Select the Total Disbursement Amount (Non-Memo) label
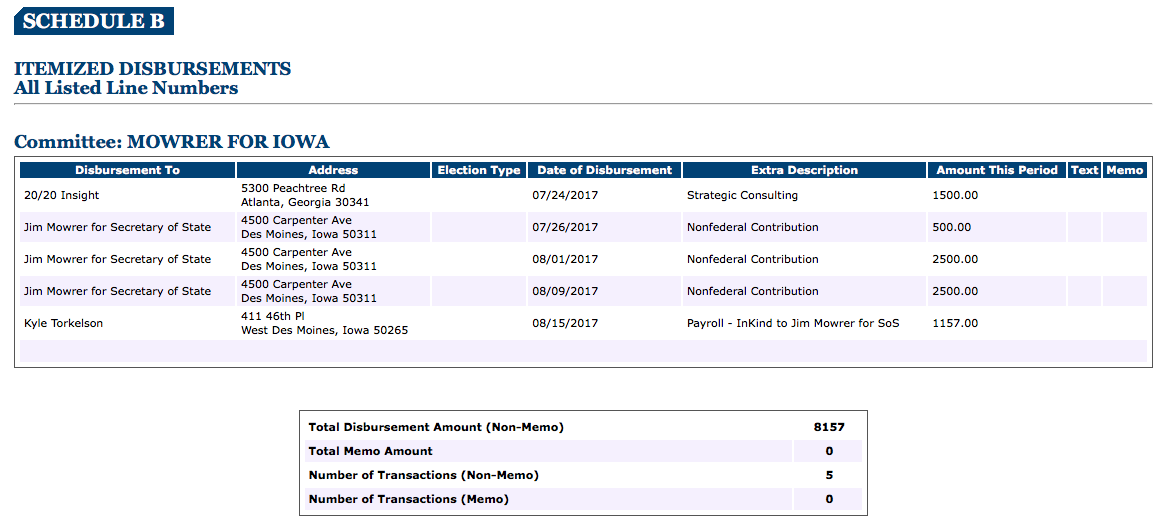Viewport: 1164px width, 521px height. [436, 427]
